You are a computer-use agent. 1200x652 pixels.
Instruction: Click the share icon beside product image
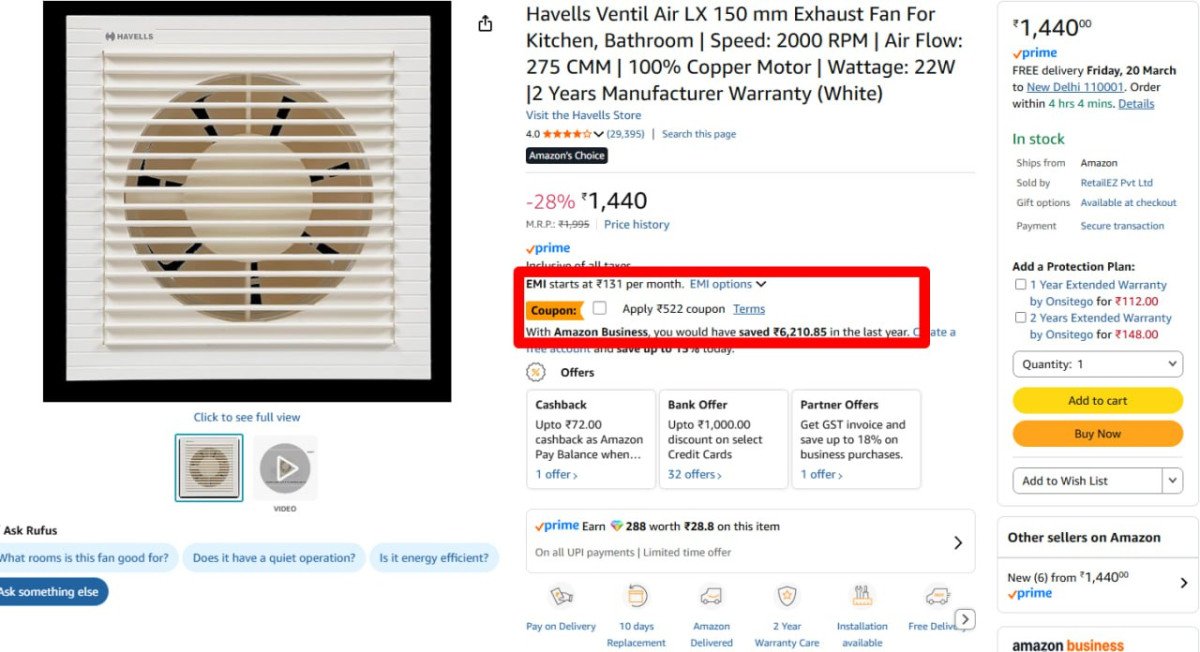(x=485, y=24)
